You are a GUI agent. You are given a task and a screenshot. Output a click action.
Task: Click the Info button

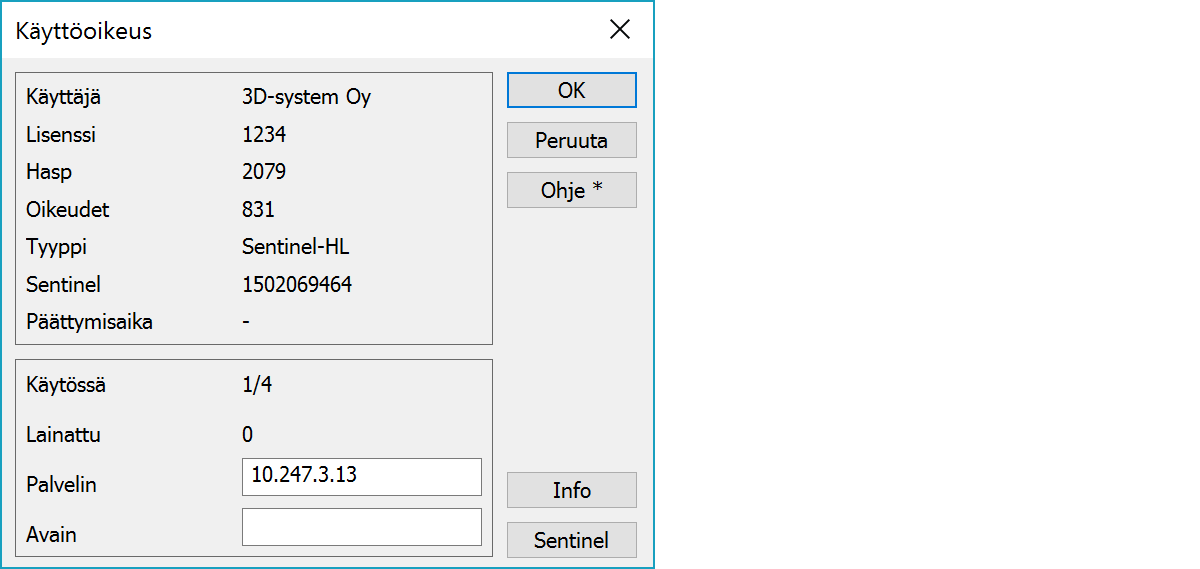tap(571, 490)
